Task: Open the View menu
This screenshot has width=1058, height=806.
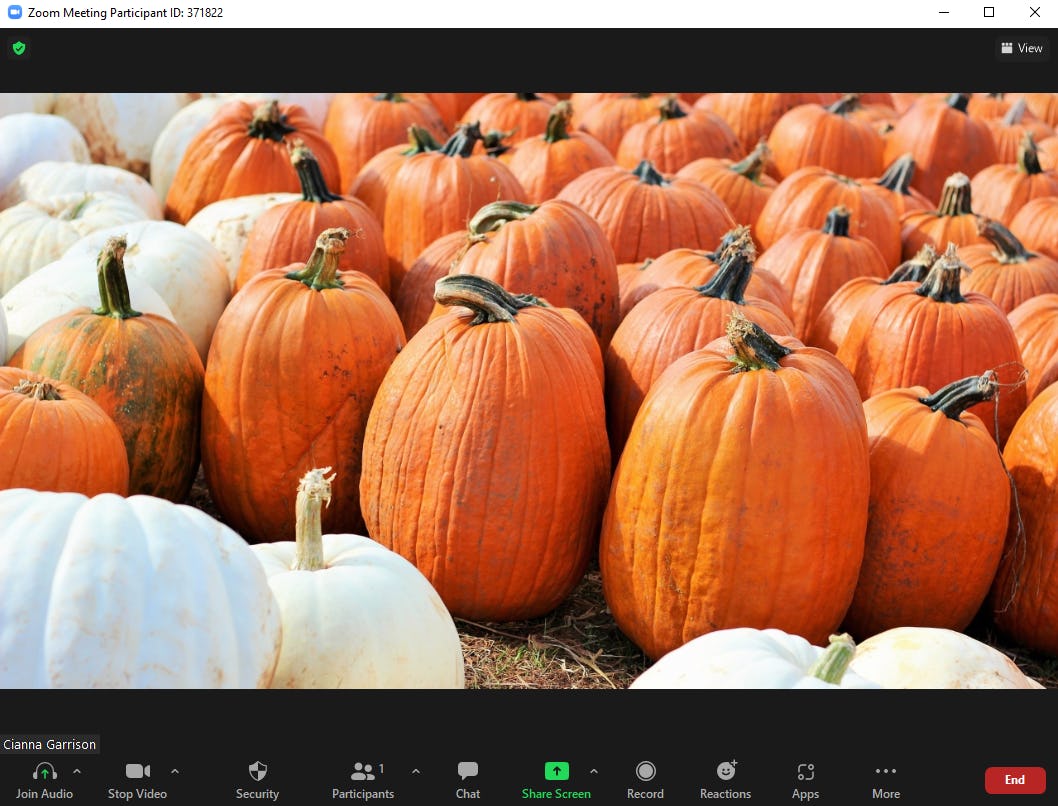Action: point(1021,47)
